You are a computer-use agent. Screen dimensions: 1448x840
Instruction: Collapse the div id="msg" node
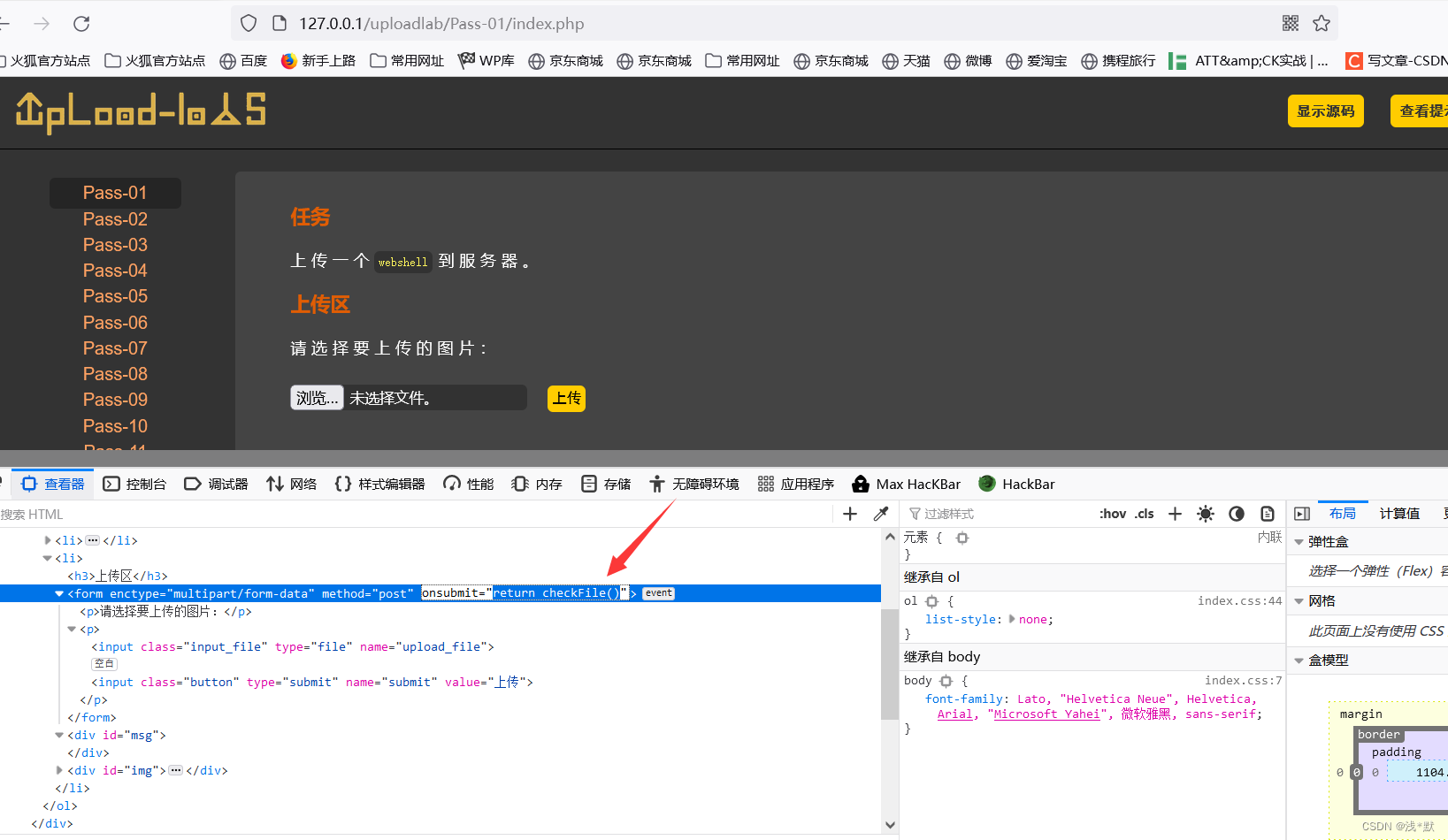tap(59, 736)
